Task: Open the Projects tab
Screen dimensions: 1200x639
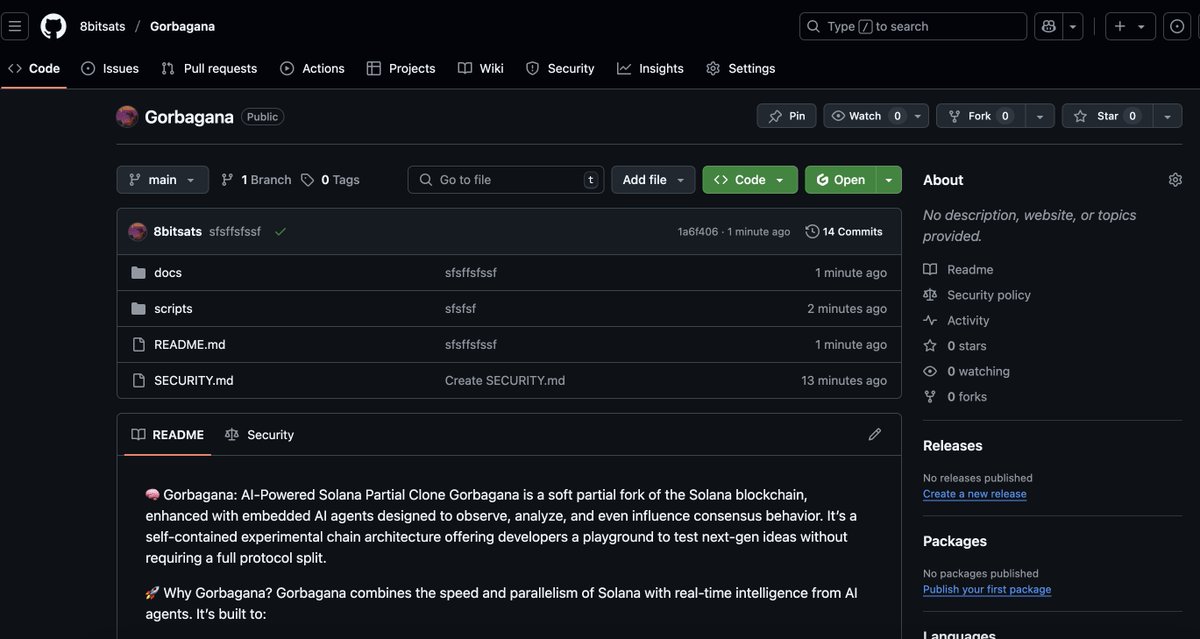Action: 401,68
